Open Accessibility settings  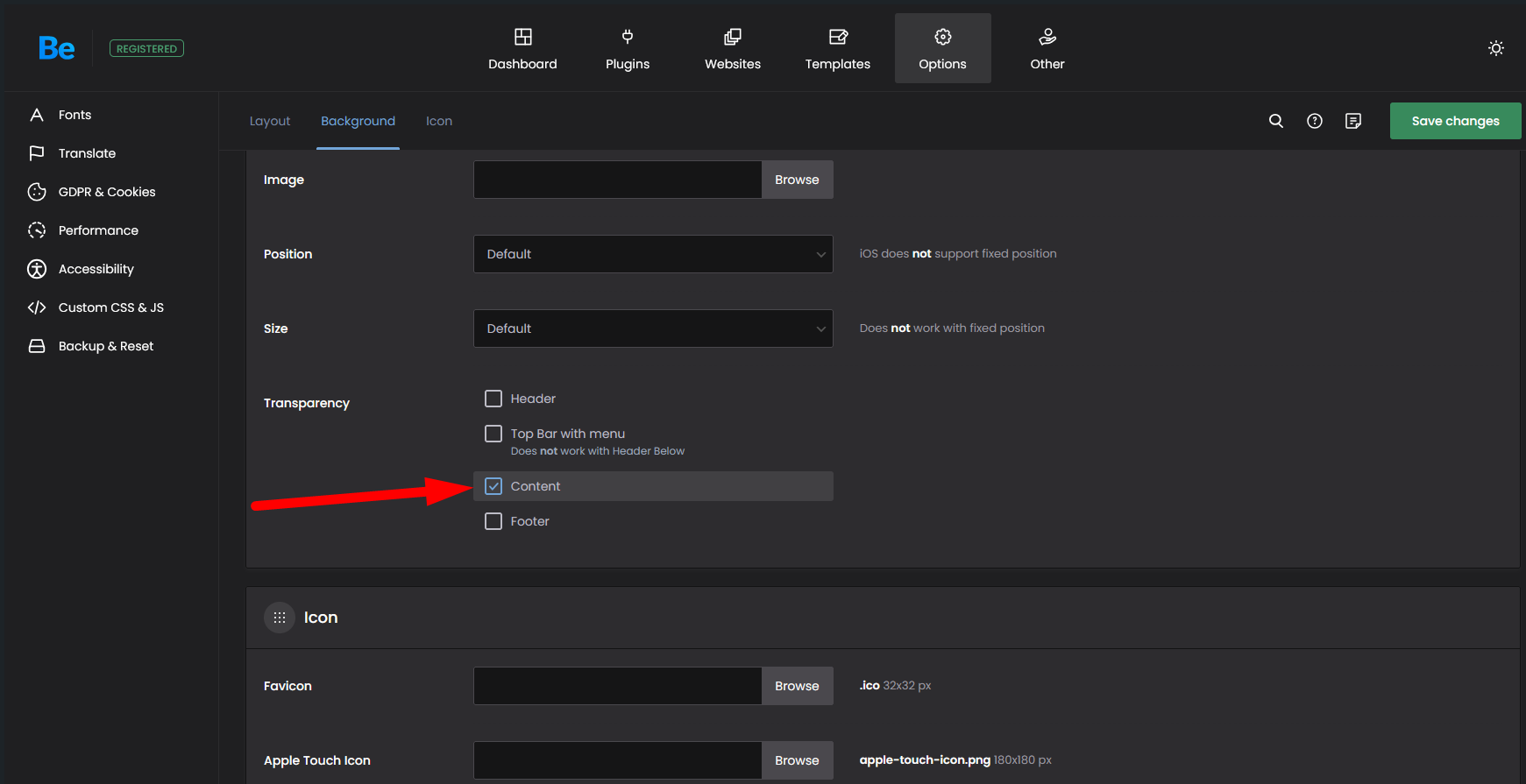tap(96, 269)
